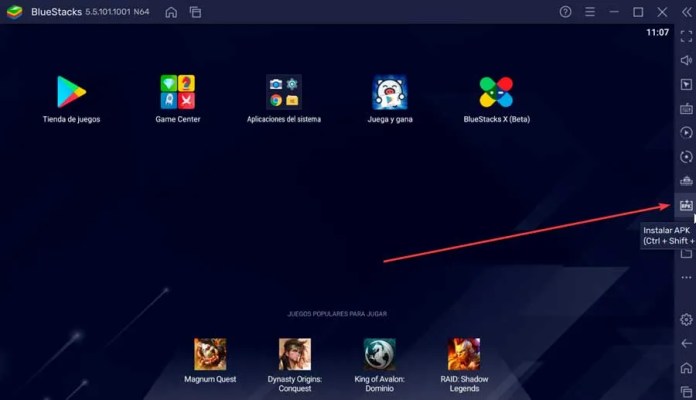Collapse the sidebar with double chevron
Screen dimensions: 696x400
(687, 12)
